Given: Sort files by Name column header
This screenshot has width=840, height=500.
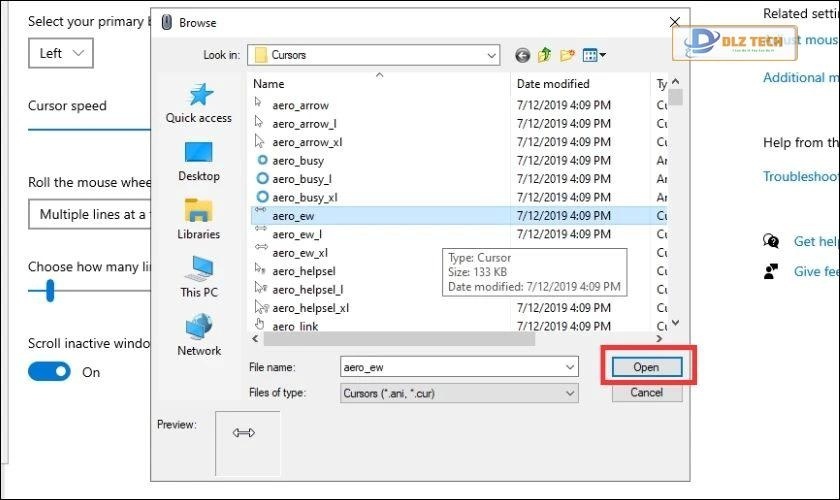Looking at the screenshot, I should (268, 84).
